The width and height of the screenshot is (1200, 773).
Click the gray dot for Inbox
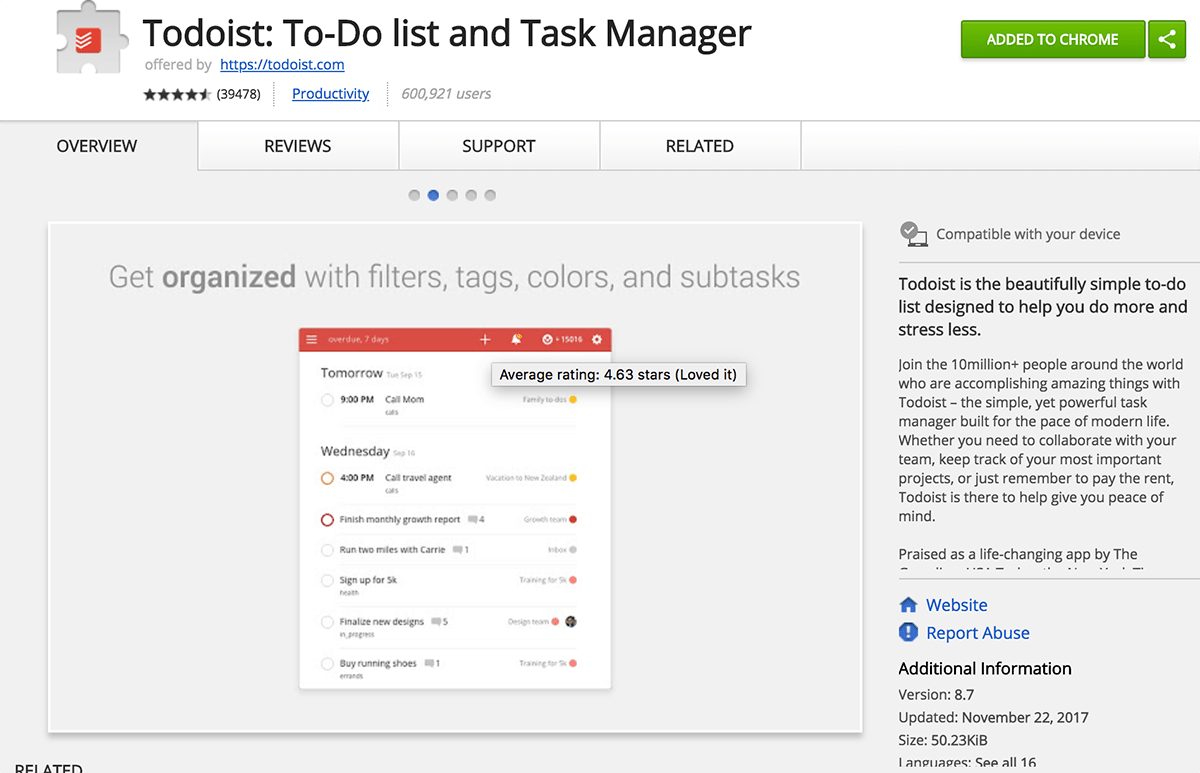[573, 550]
